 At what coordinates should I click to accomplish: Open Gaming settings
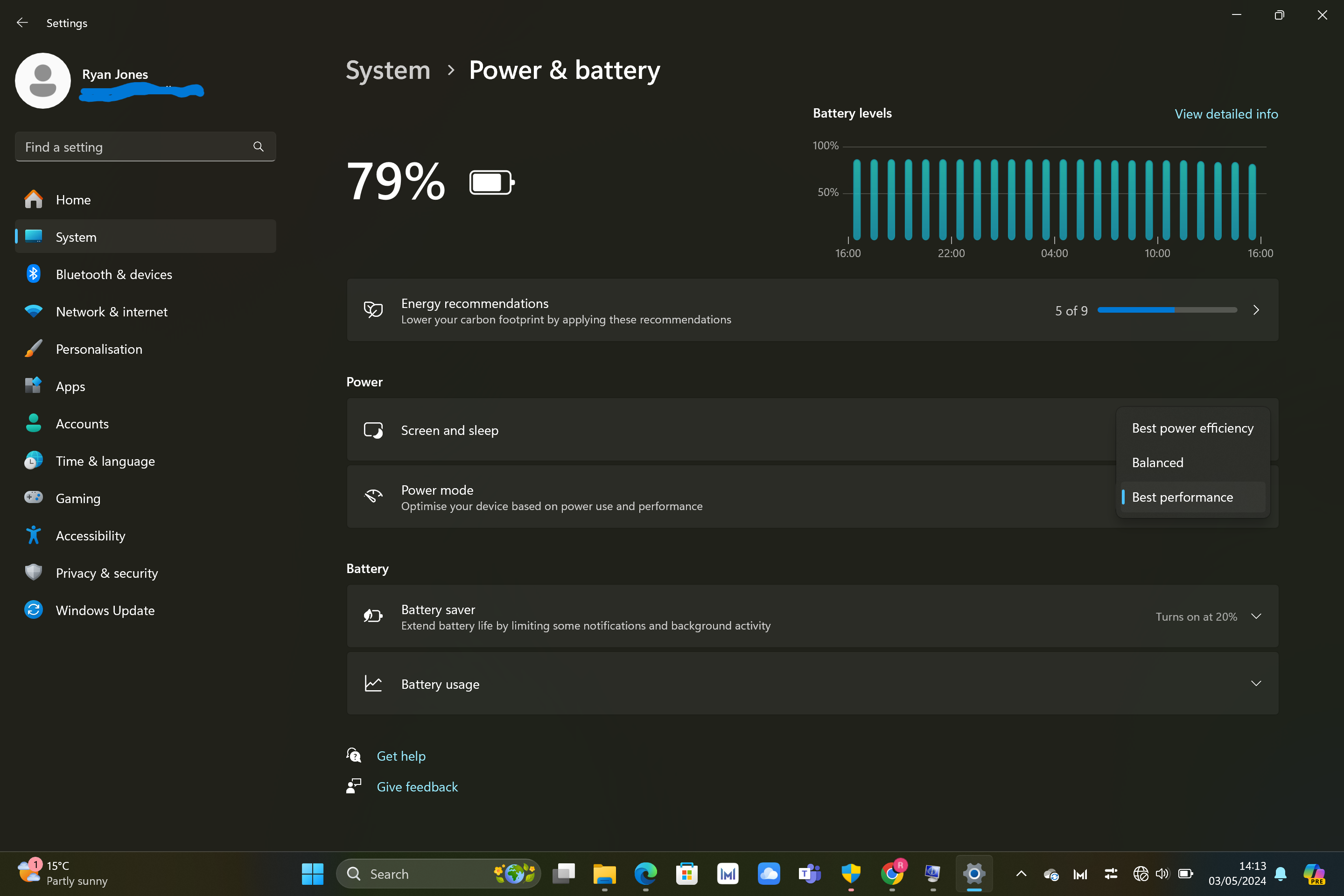[145, 498]
